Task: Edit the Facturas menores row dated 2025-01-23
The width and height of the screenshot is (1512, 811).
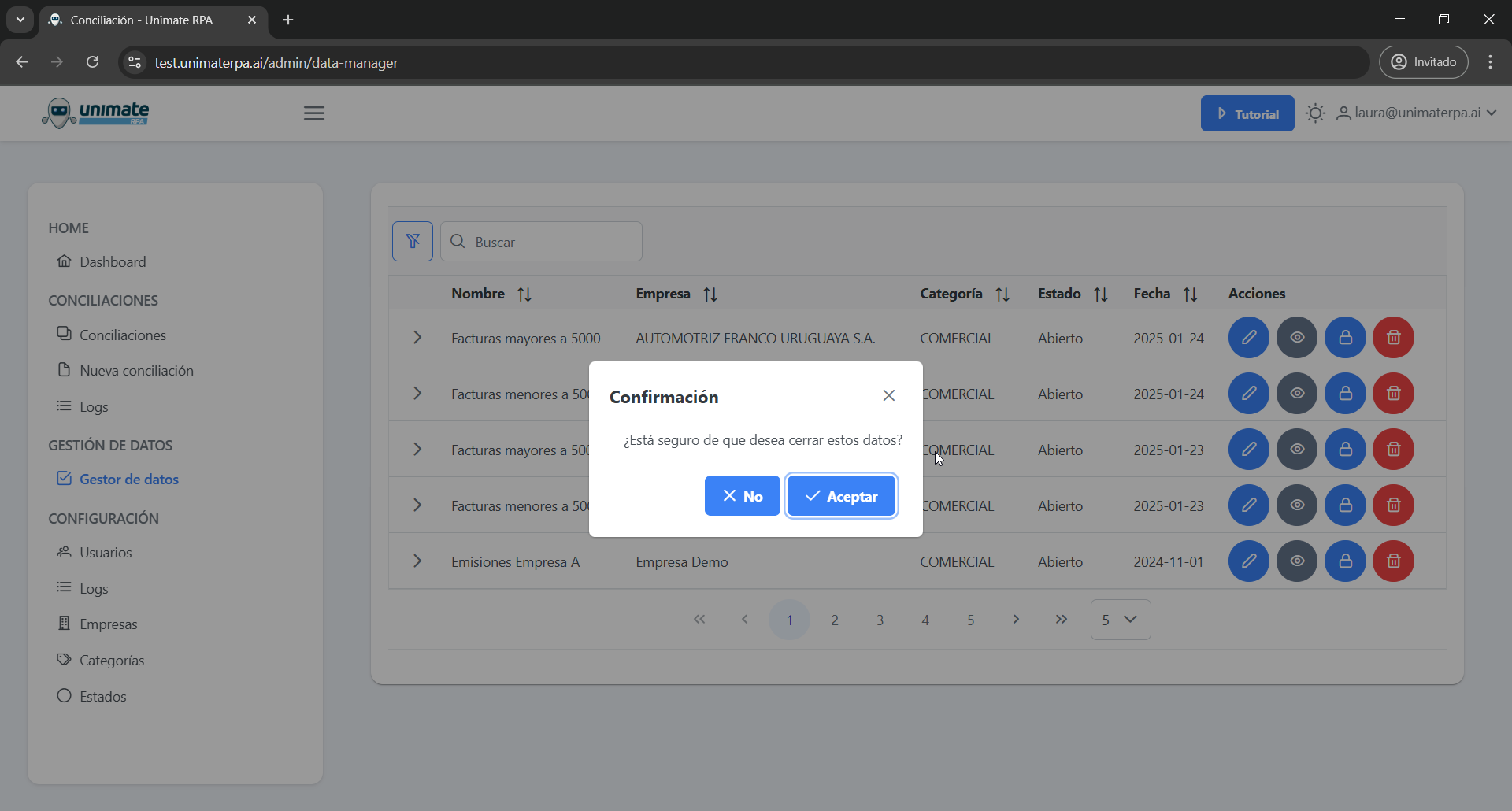Action: click(x=1249, y=505)
